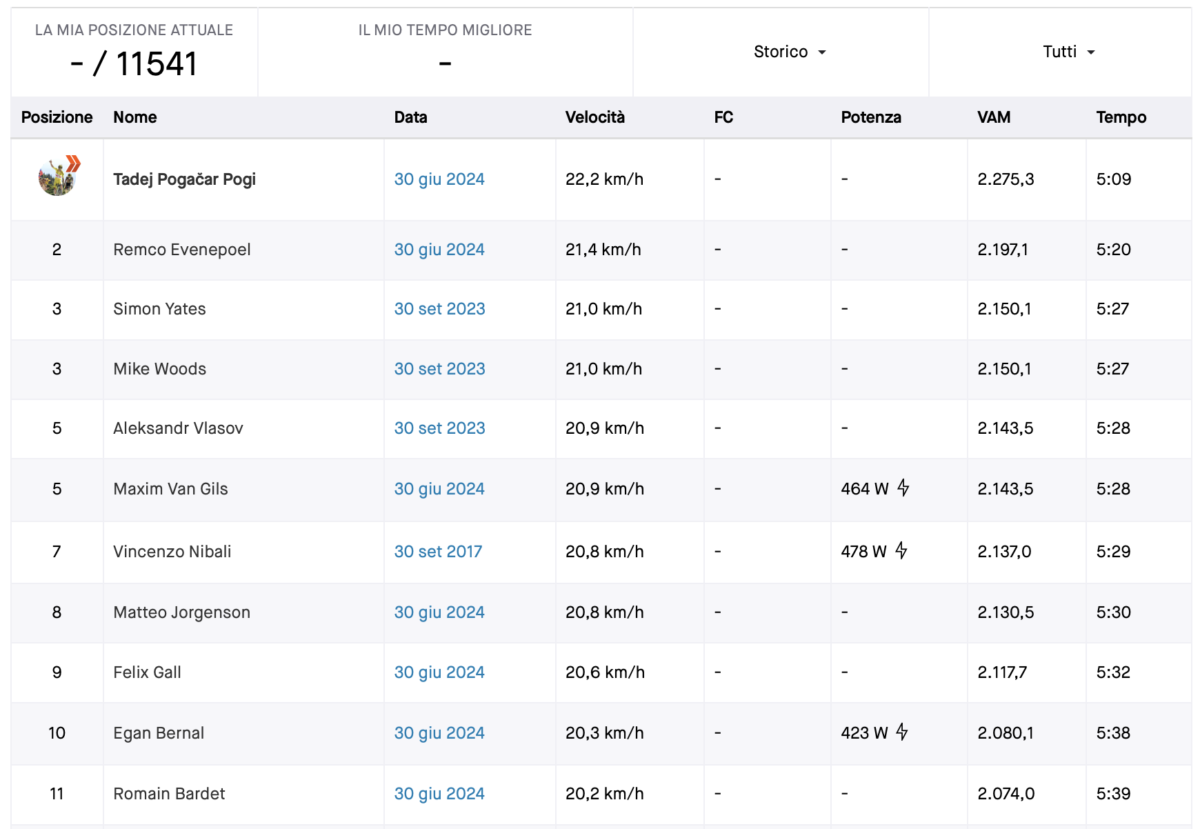Click Mike Woods' 30 set 2023 date link
1200x829 pixels.
point(439,368)
